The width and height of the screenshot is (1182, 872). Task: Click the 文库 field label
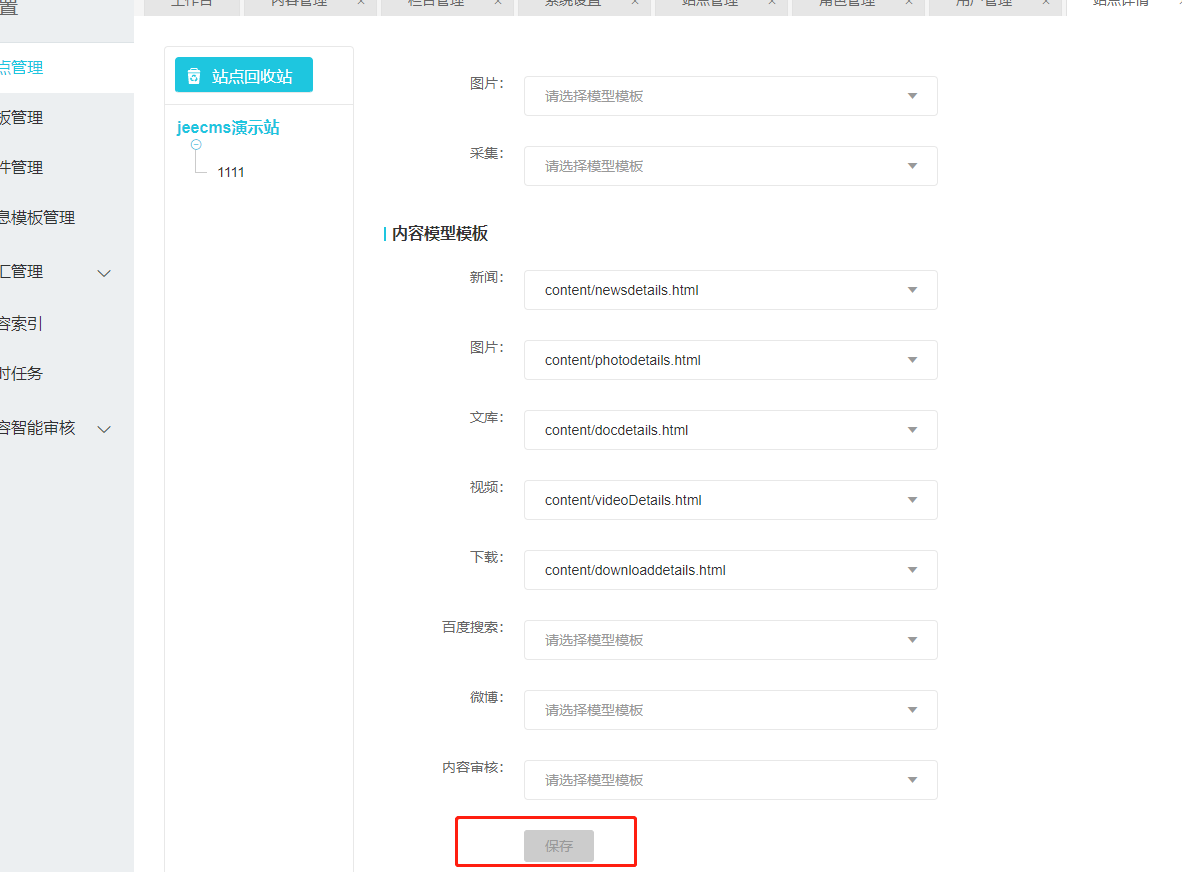pos(486,418)
